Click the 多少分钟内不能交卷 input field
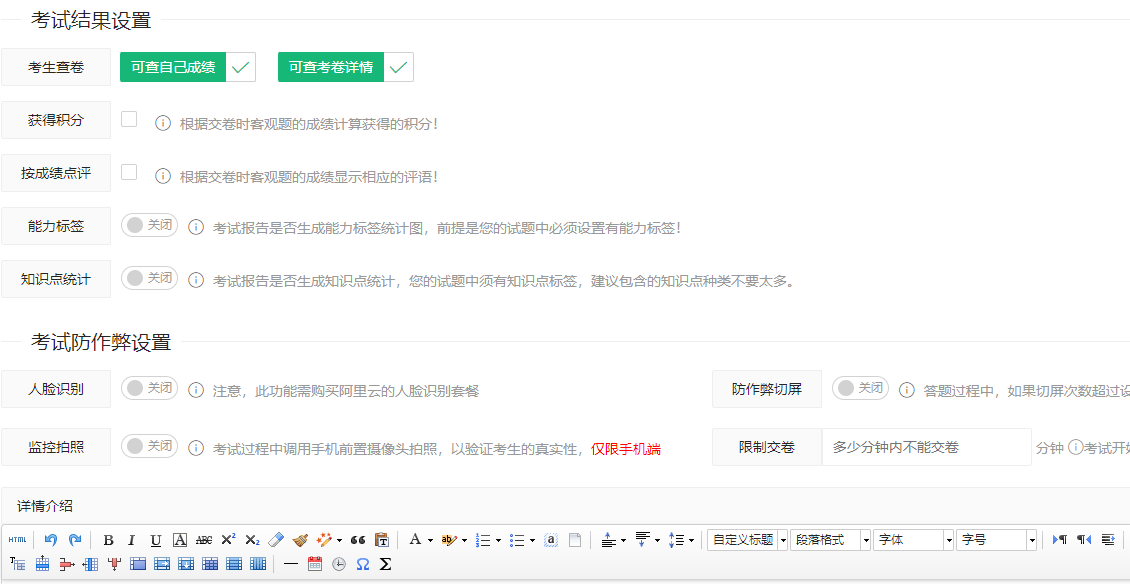The width and height of the screenshot is (1130, 584). point(925,447)
